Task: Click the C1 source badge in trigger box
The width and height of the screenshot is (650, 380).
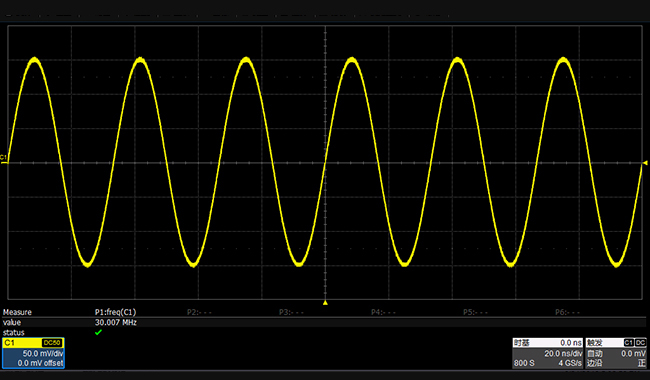Action: tap(628, 342)
